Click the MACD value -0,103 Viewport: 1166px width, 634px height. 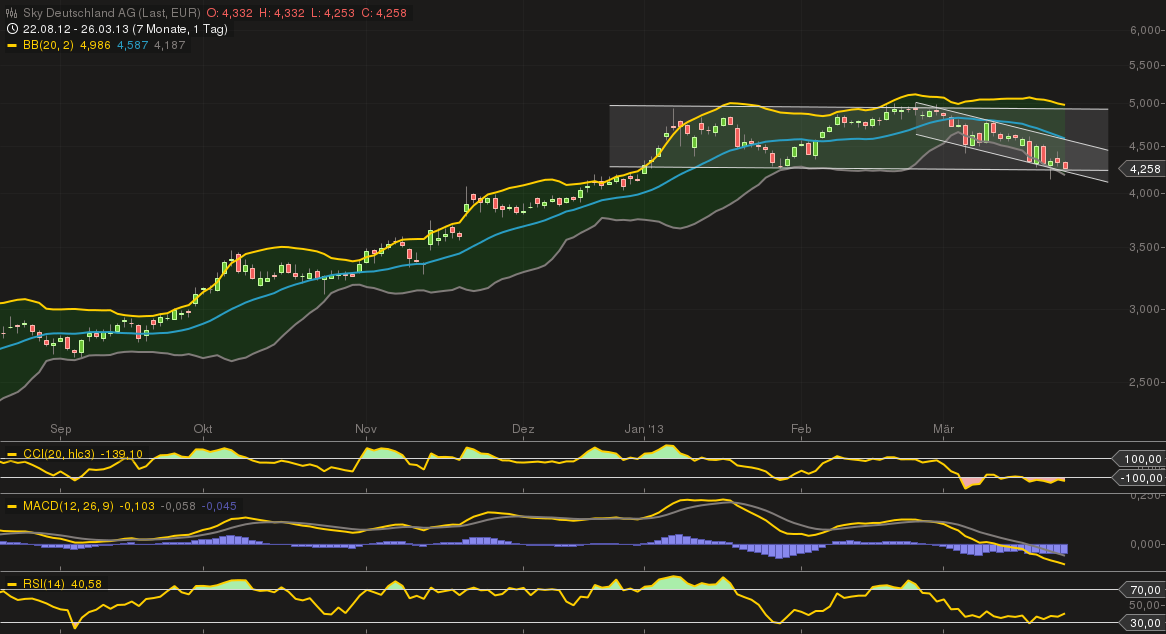tap(137, 506)
